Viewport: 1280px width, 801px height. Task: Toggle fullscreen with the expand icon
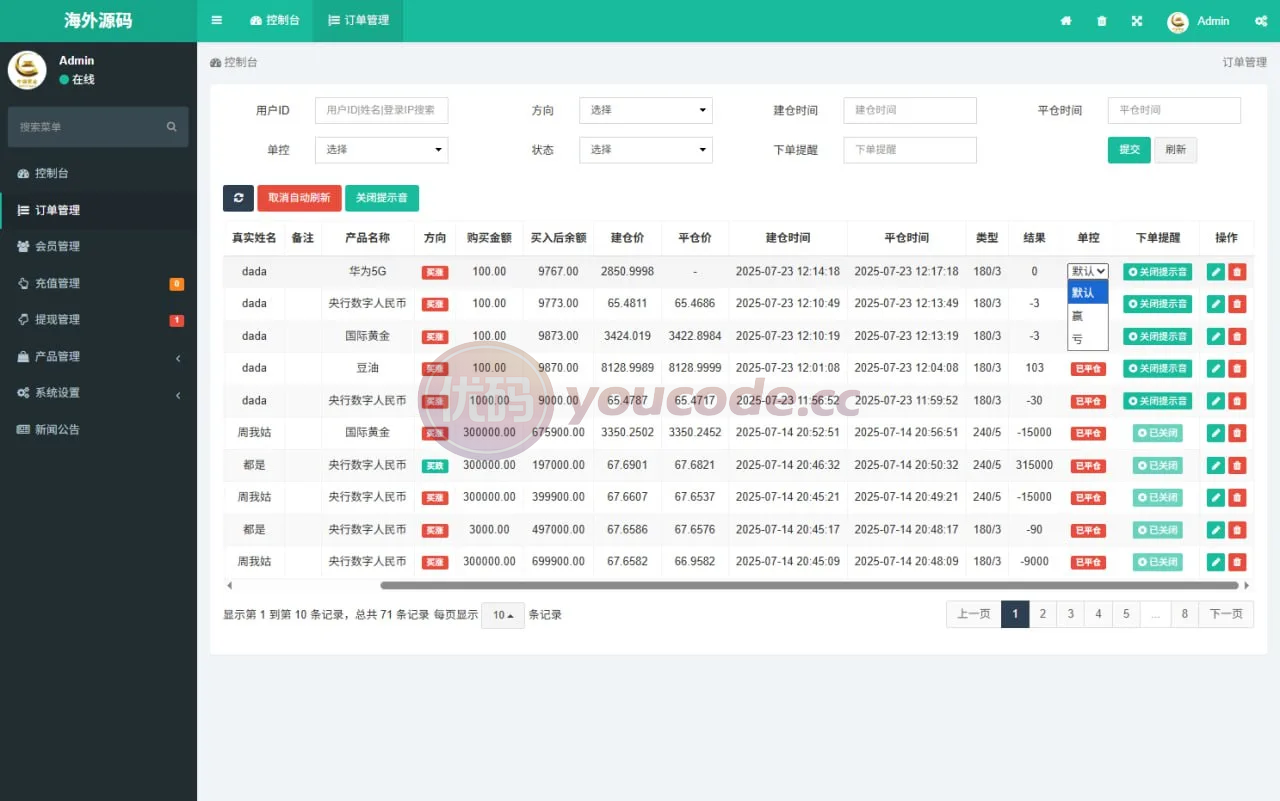click(1137, 21)
